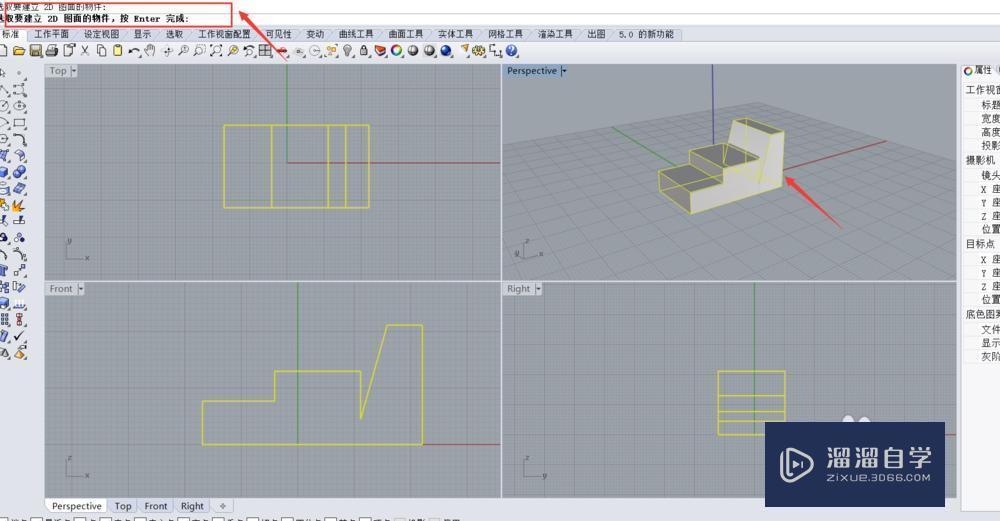
Task: Click the Top viewport title label
Action: 58,71
